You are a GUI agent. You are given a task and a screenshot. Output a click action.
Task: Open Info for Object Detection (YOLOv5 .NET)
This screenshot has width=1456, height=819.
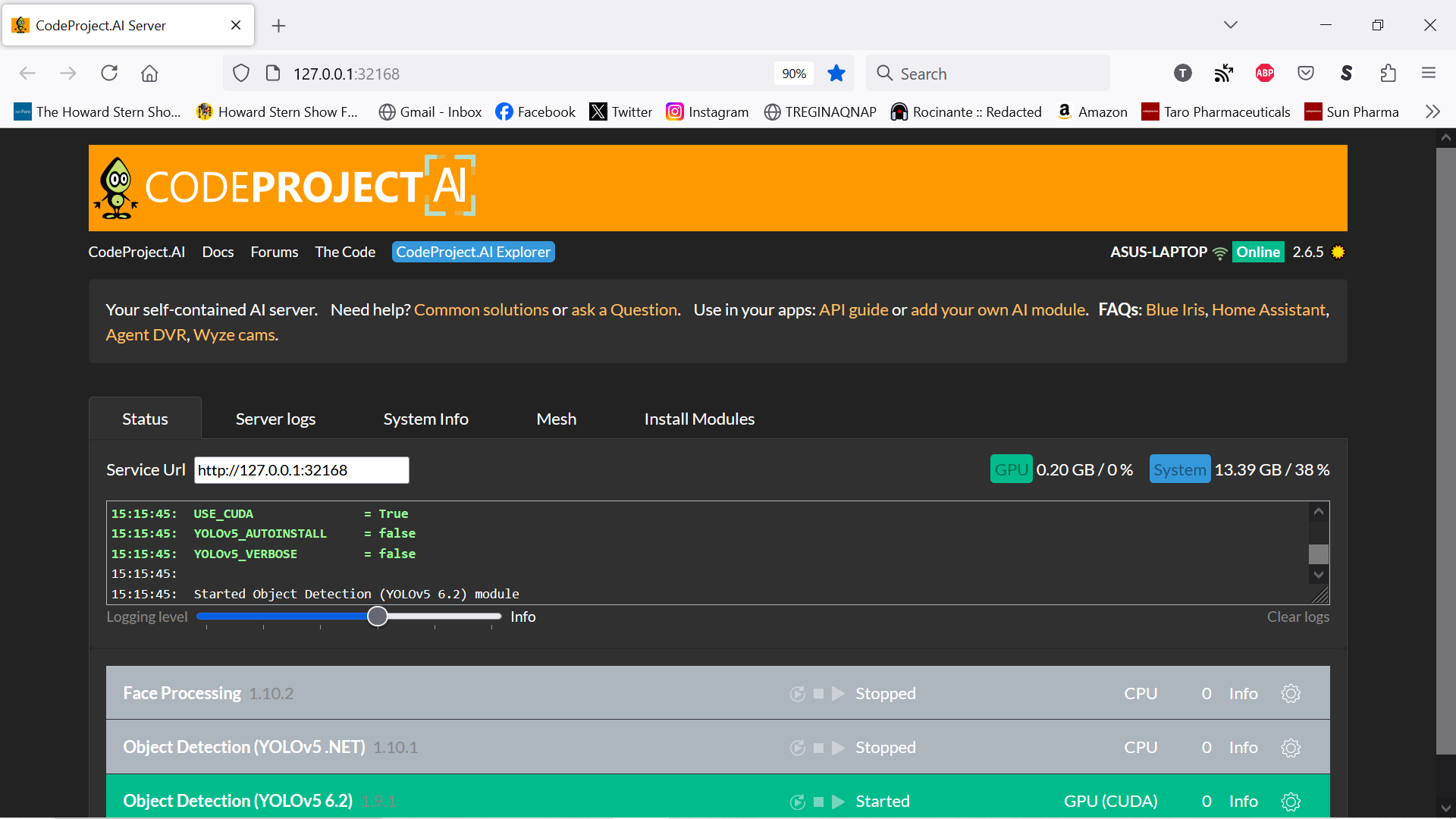coord(1243,748)
